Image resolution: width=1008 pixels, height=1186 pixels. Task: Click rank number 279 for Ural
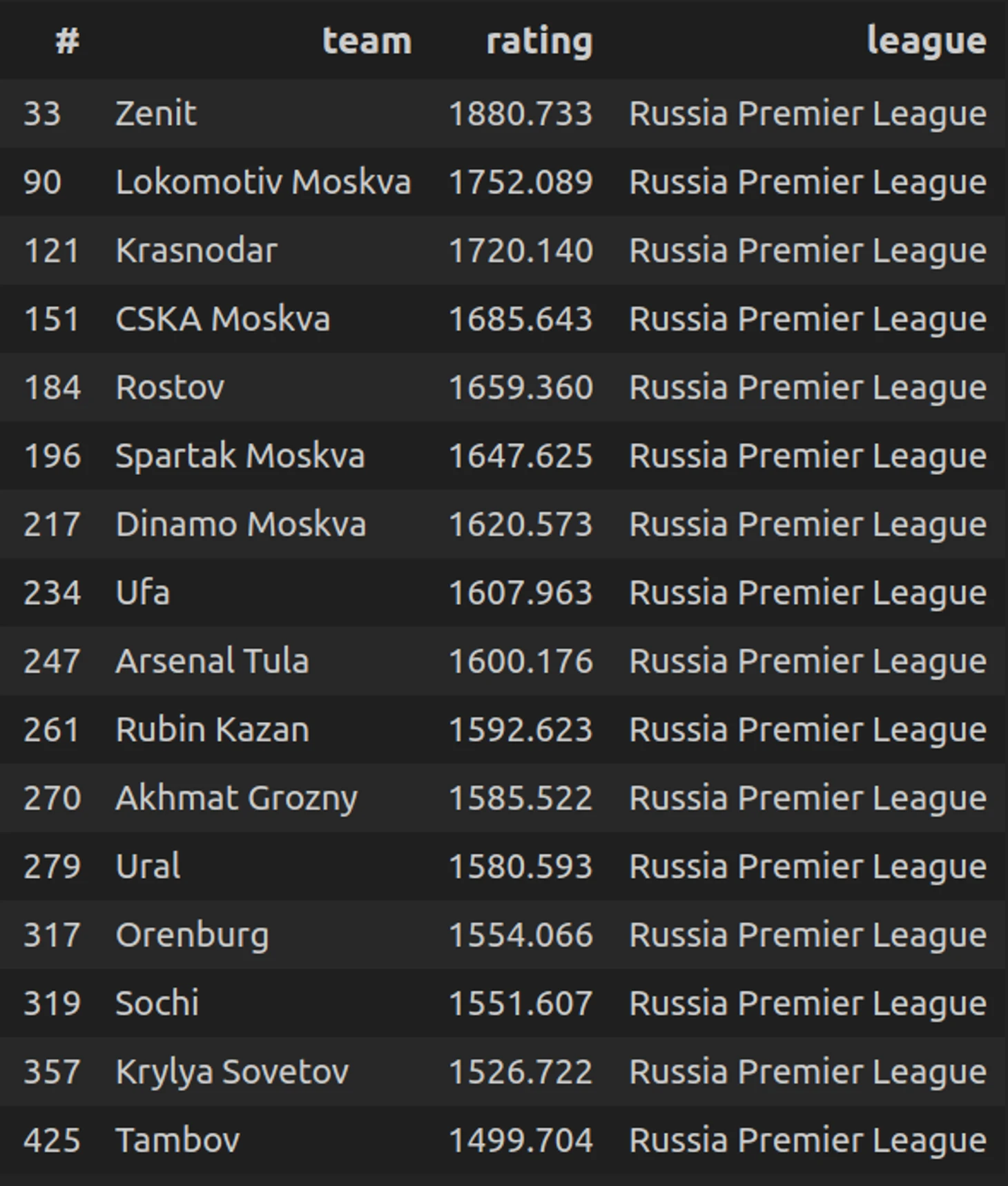click(x=52, y=866)
